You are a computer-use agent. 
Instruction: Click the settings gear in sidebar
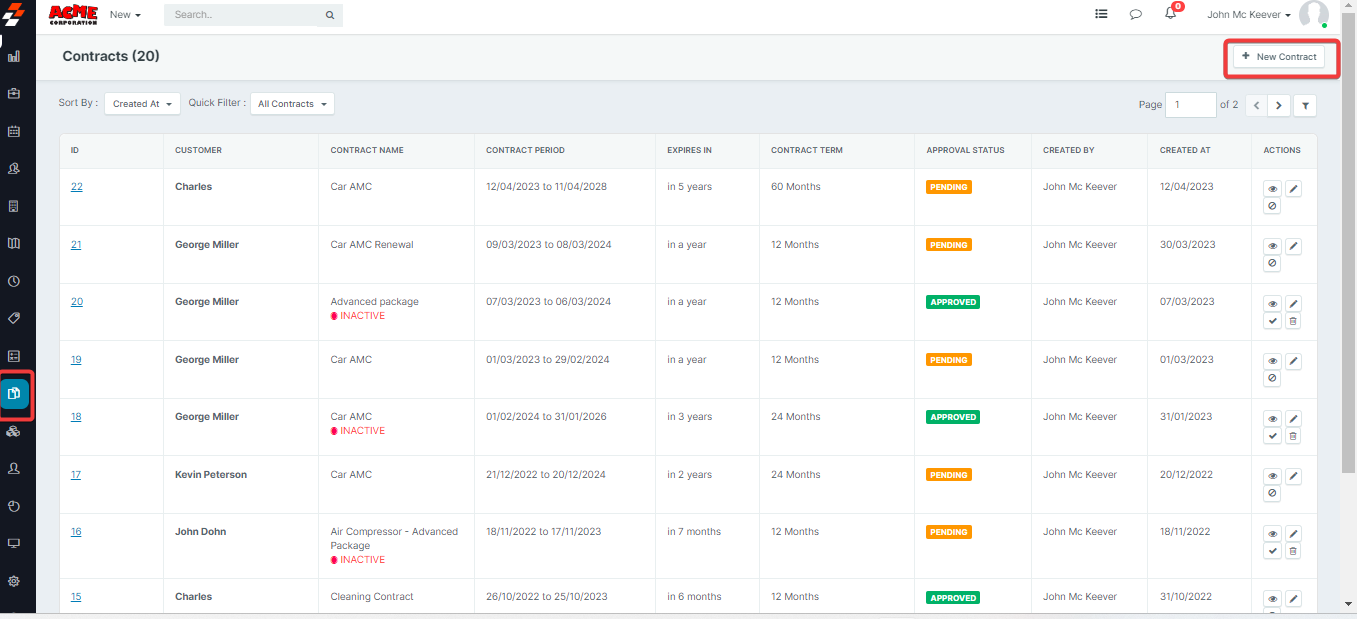(14, 581)
